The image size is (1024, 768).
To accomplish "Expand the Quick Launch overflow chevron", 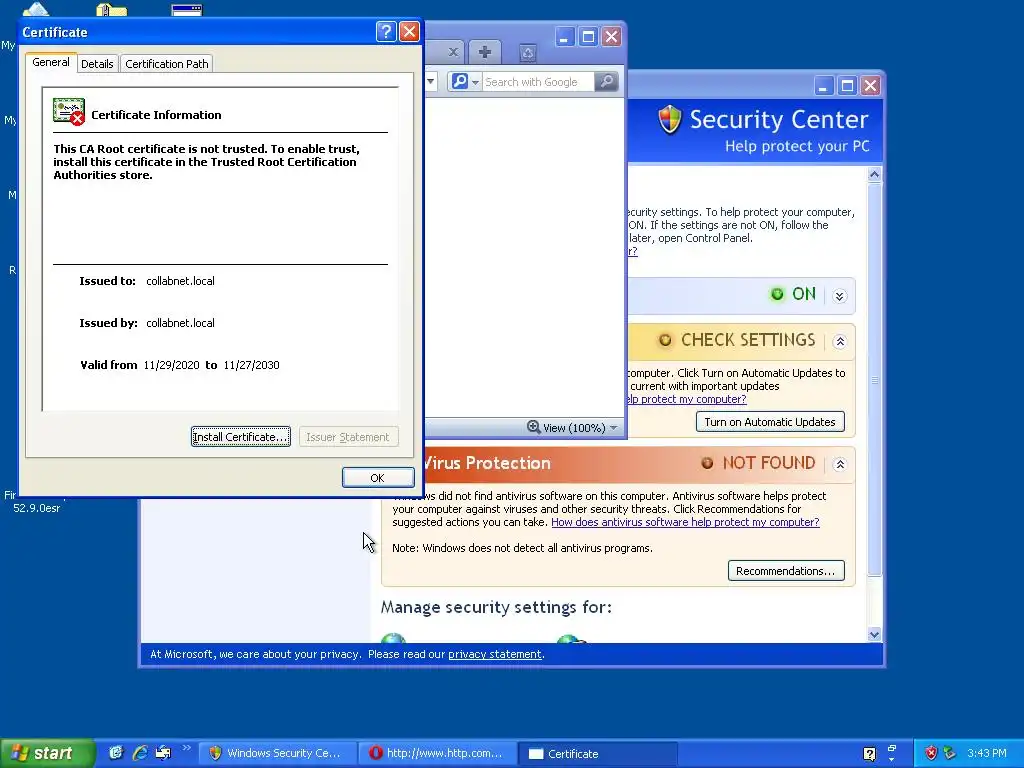I will click(187, 748).
